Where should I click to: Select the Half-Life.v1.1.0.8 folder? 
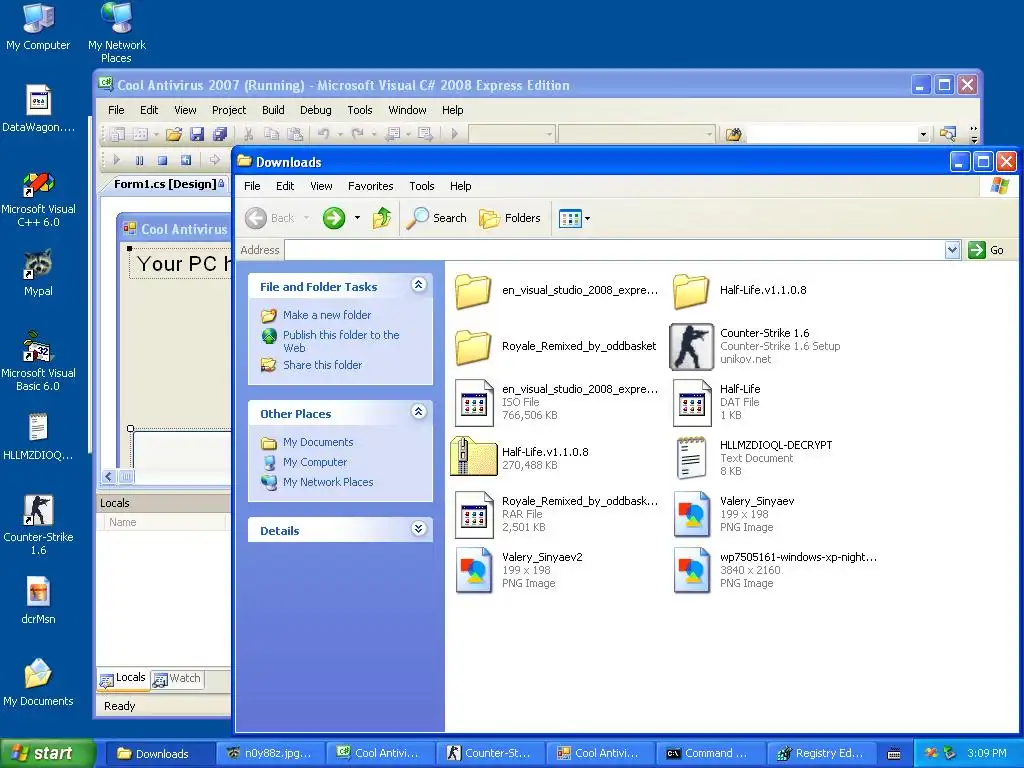coord(741,290)
